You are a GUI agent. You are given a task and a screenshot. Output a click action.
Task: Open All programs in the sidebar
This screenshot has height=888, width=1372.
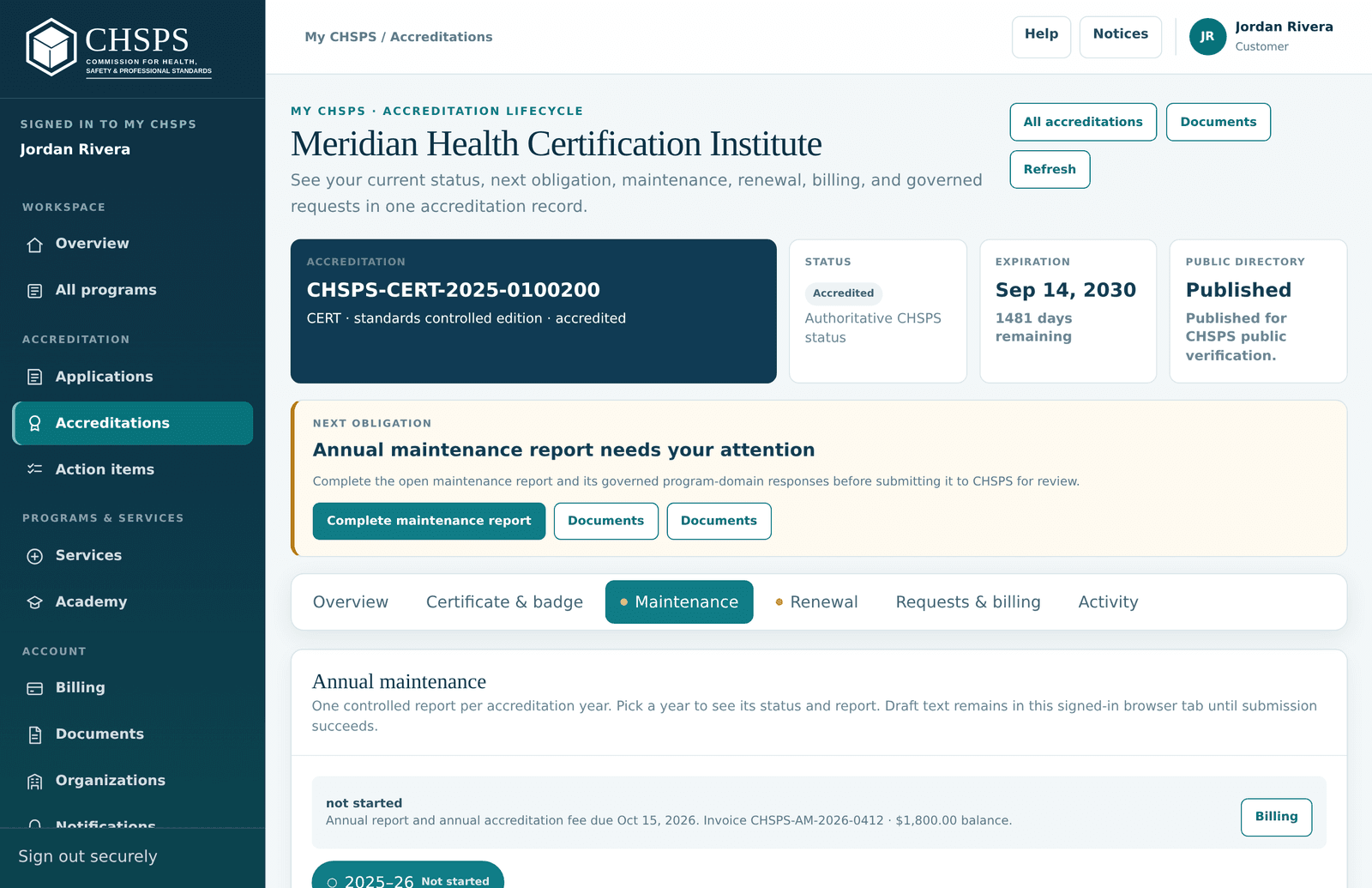point(133,290)
